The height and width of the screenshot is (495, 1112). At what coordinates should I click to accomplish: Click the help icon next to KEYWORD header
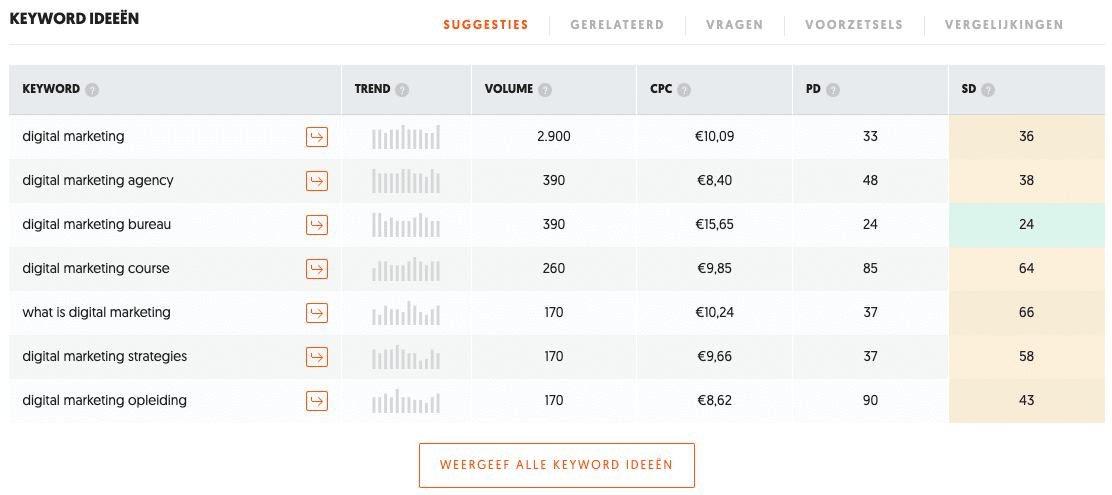[91, 90]
